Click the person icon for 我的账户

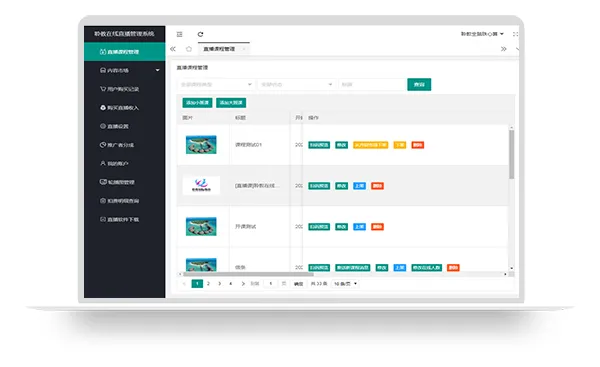pyautogui.click(x=103, y=163)
